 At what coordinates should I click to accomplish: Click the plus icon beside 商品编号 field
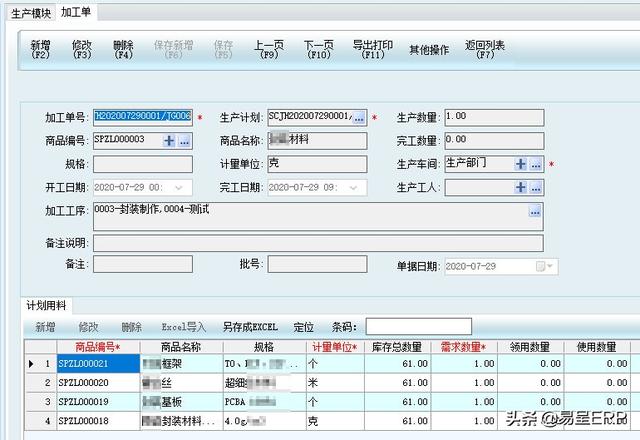(168, 141)
